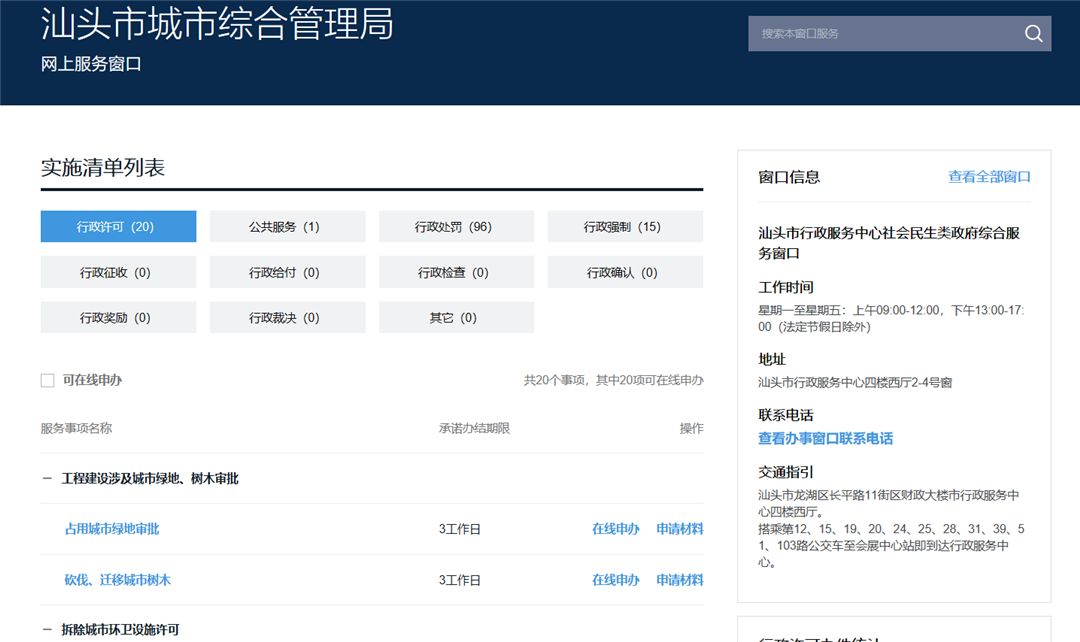Click the 承诺办结期限 column header
Viewport: 1080px width, 642px height.
click(x=475, y=428)
